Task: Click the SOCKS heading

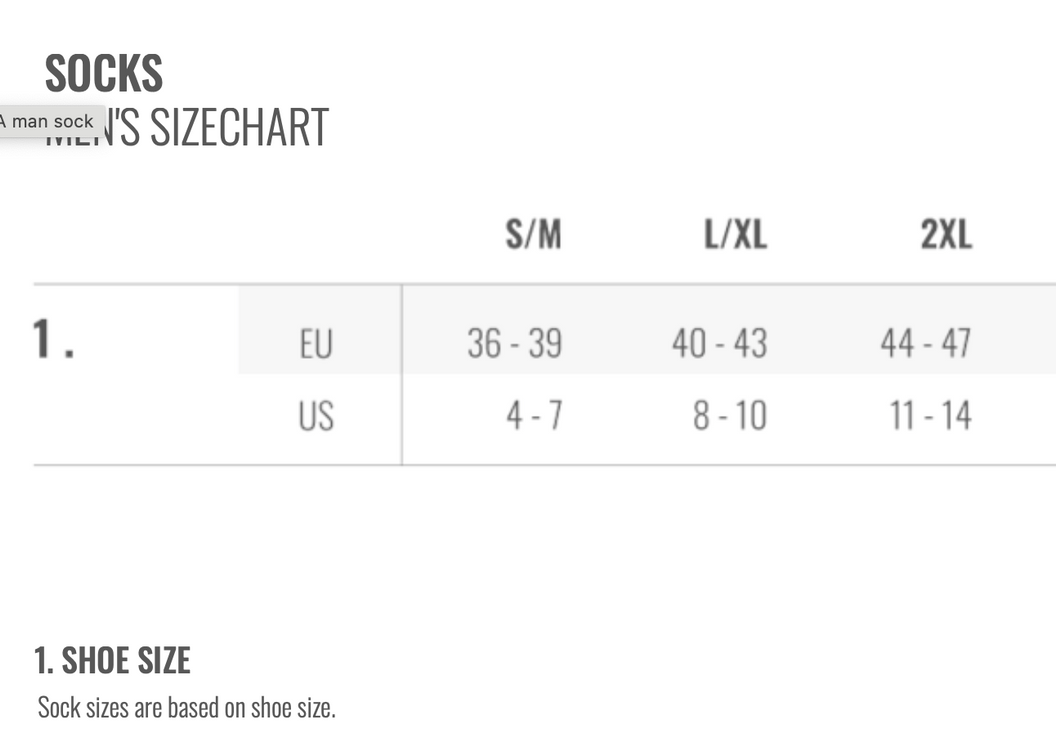Action: click(x=104, y=73)
